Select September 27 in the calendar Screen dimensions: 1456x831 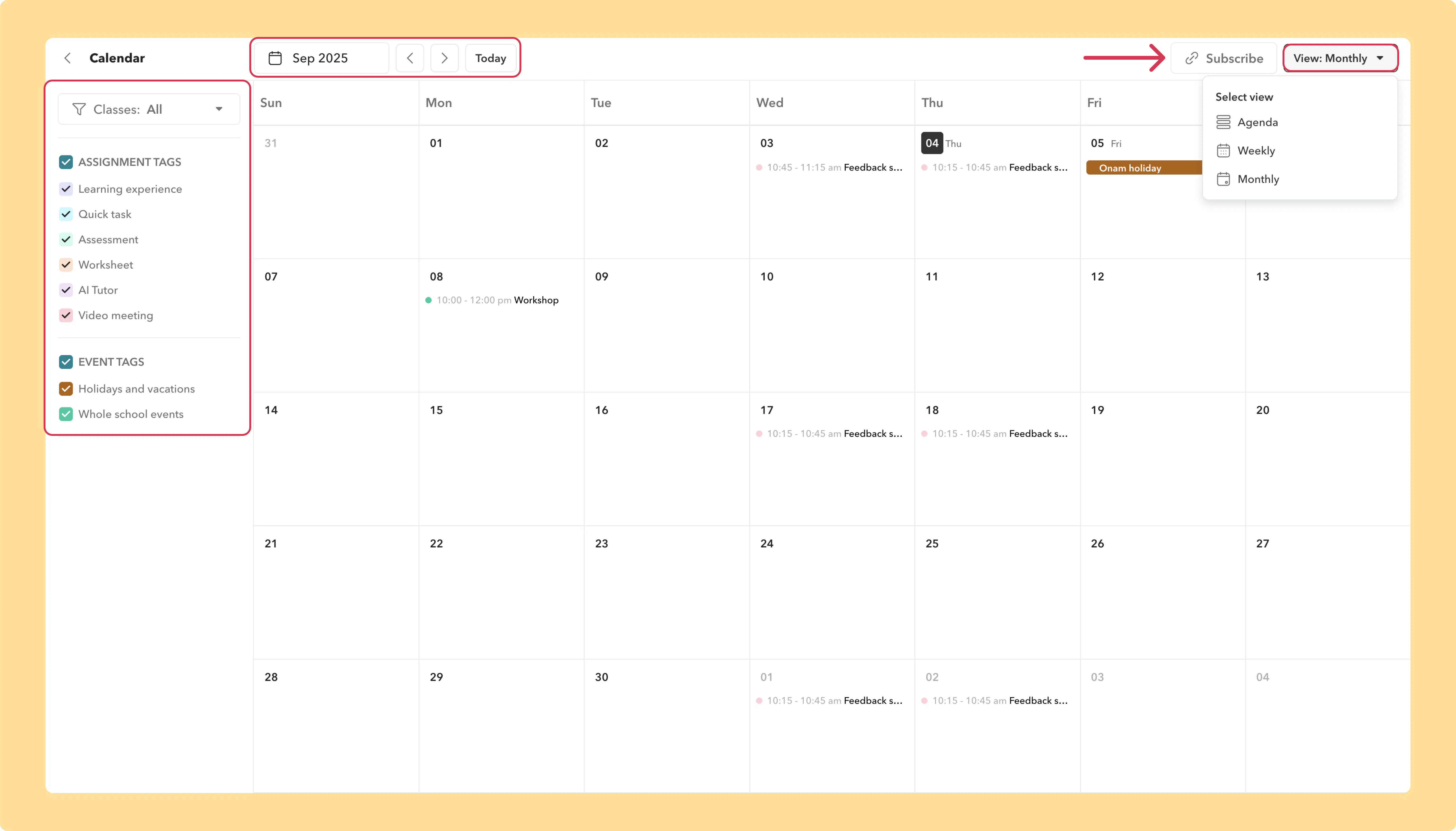1262,544
